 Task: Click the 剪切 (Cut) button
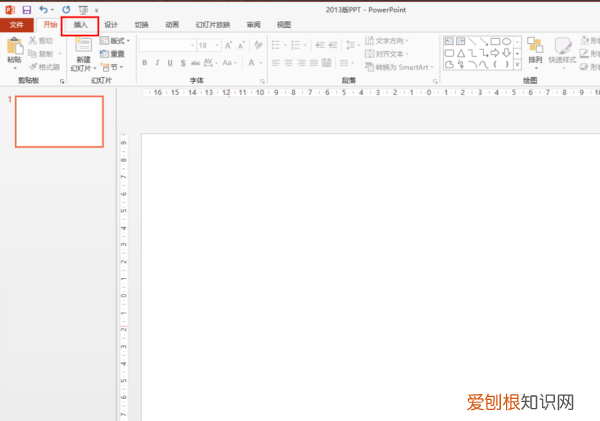[x=41, y=41]
